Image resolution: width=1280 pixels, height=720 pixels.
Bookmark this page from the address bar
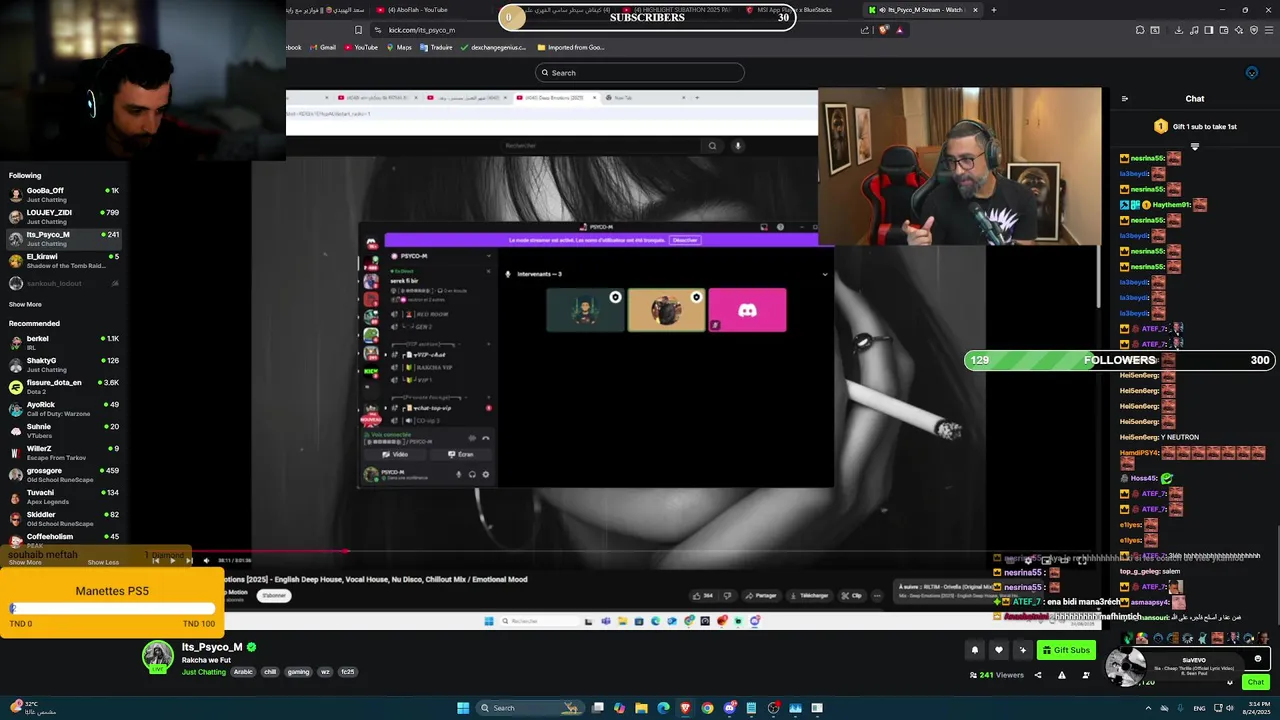tap(358, 30)
